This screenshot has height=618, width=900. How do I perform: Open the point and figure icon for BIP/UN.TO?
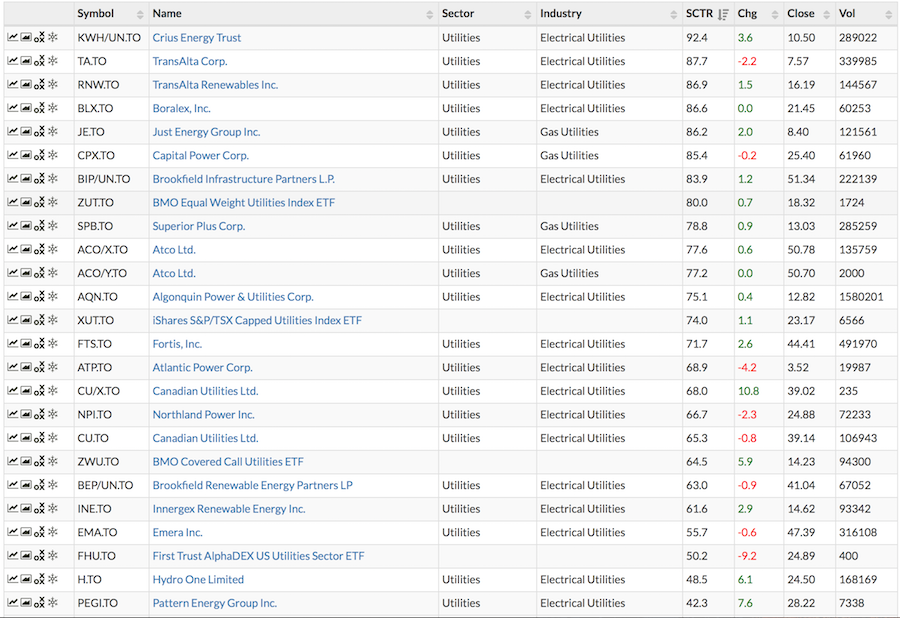(x=39, y=178)
